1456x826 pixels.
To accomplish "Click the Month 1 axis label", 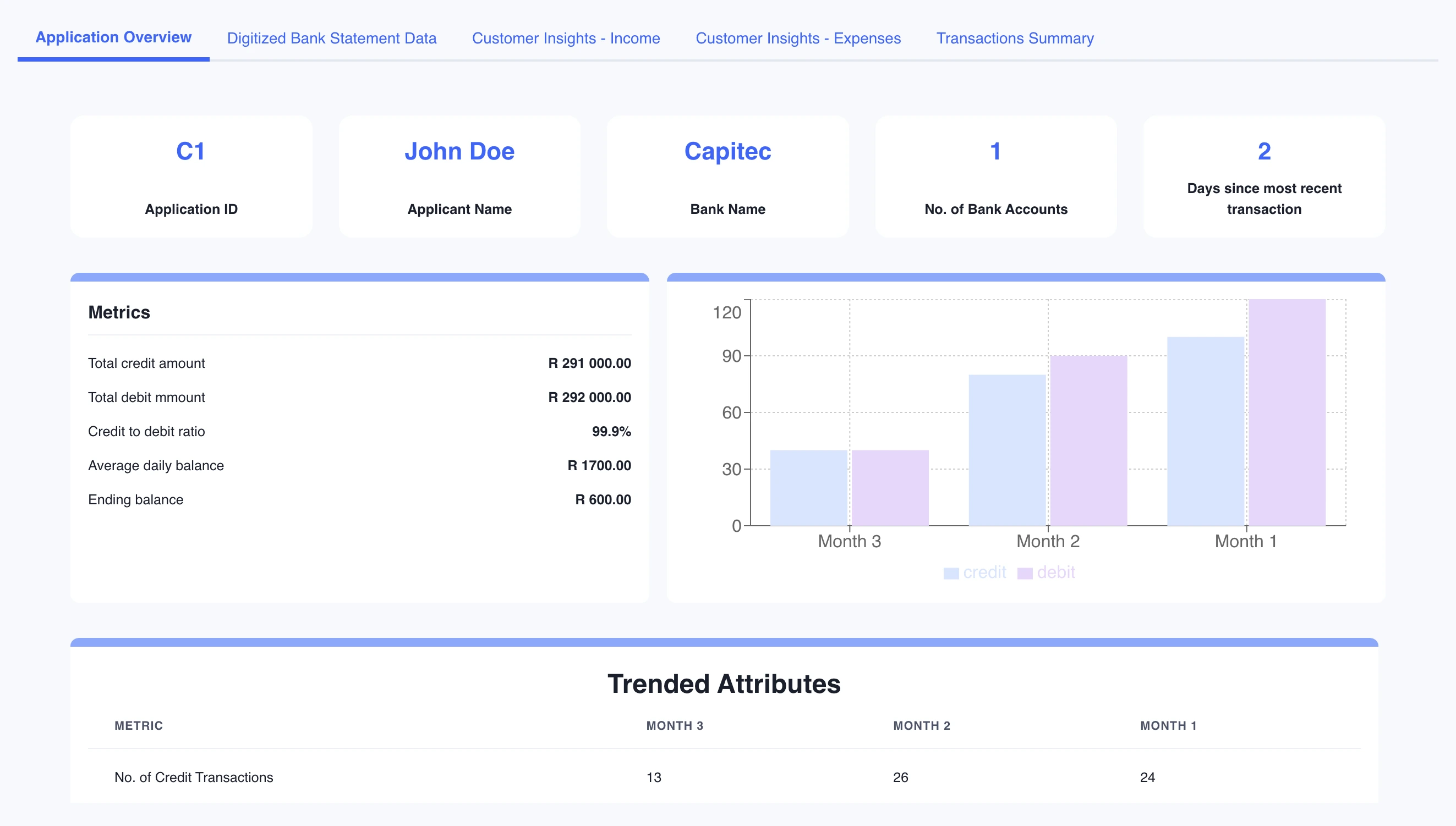I will pyautogui.click(x=1245, y=541).
